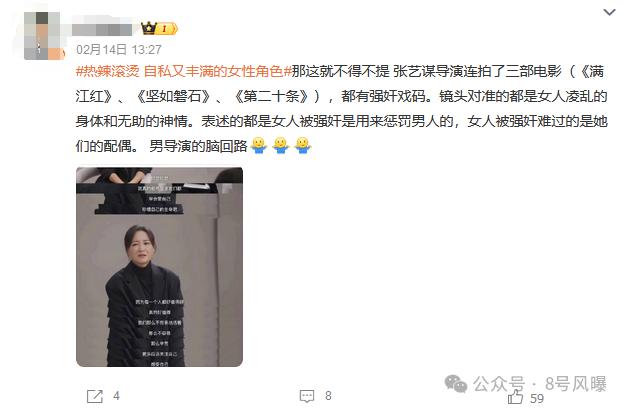Click the third shrug emoji

tap(303, 146)
